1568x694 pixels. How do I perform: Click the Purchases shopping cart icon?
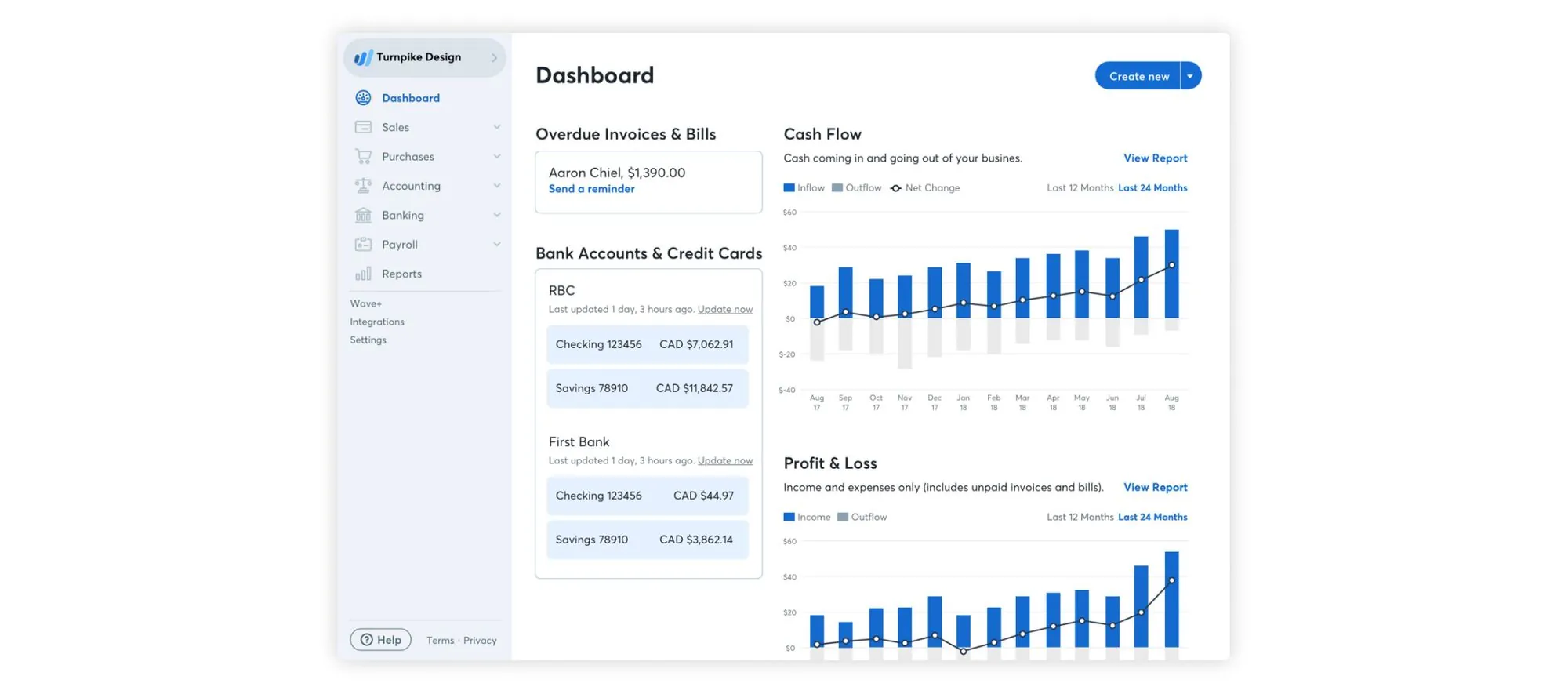pyautogui.click(x=363, y=157)
